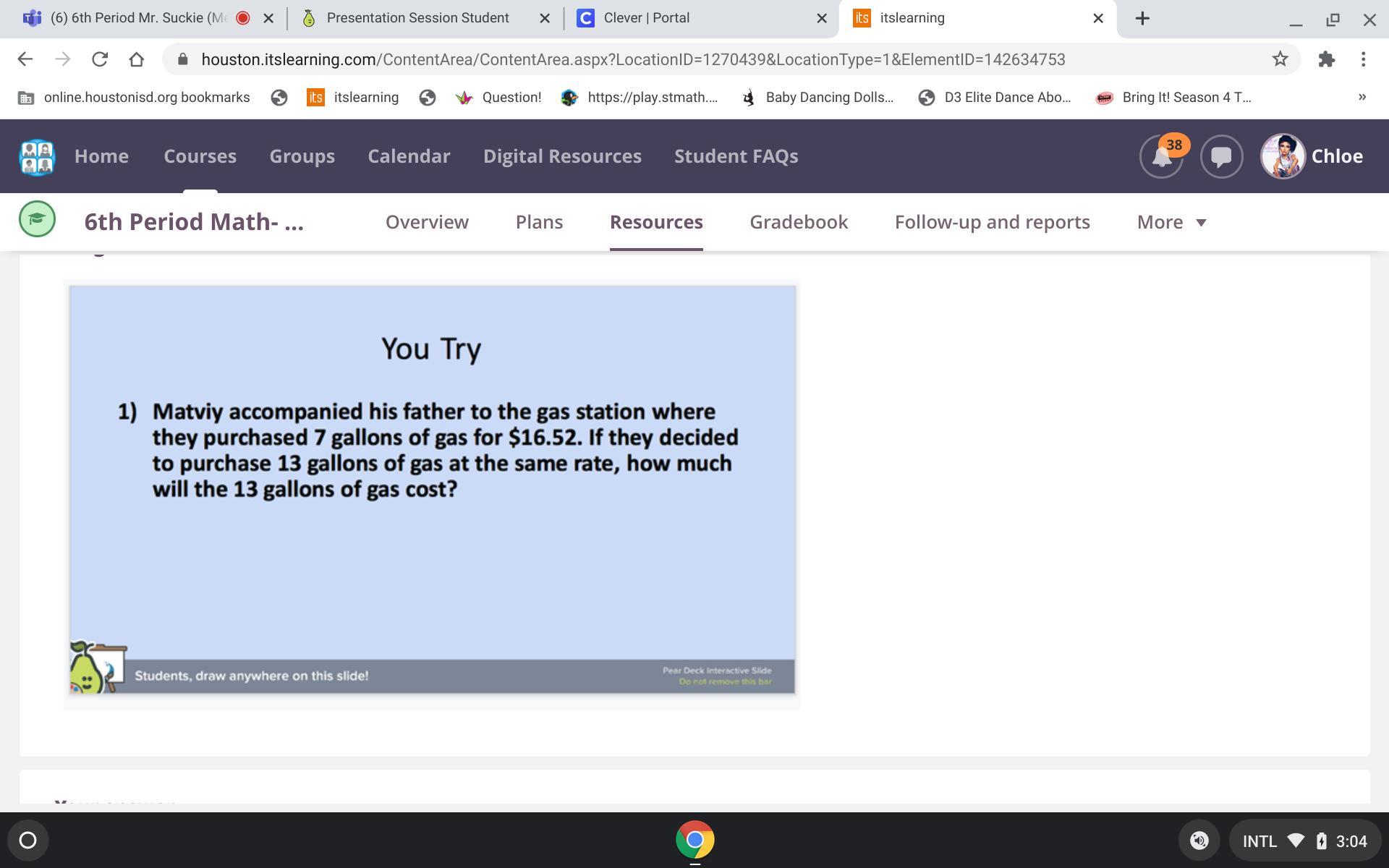Open the messages chat bubble icon
This screenshot has height=868, width=1389.
[x=1221, y=156]
